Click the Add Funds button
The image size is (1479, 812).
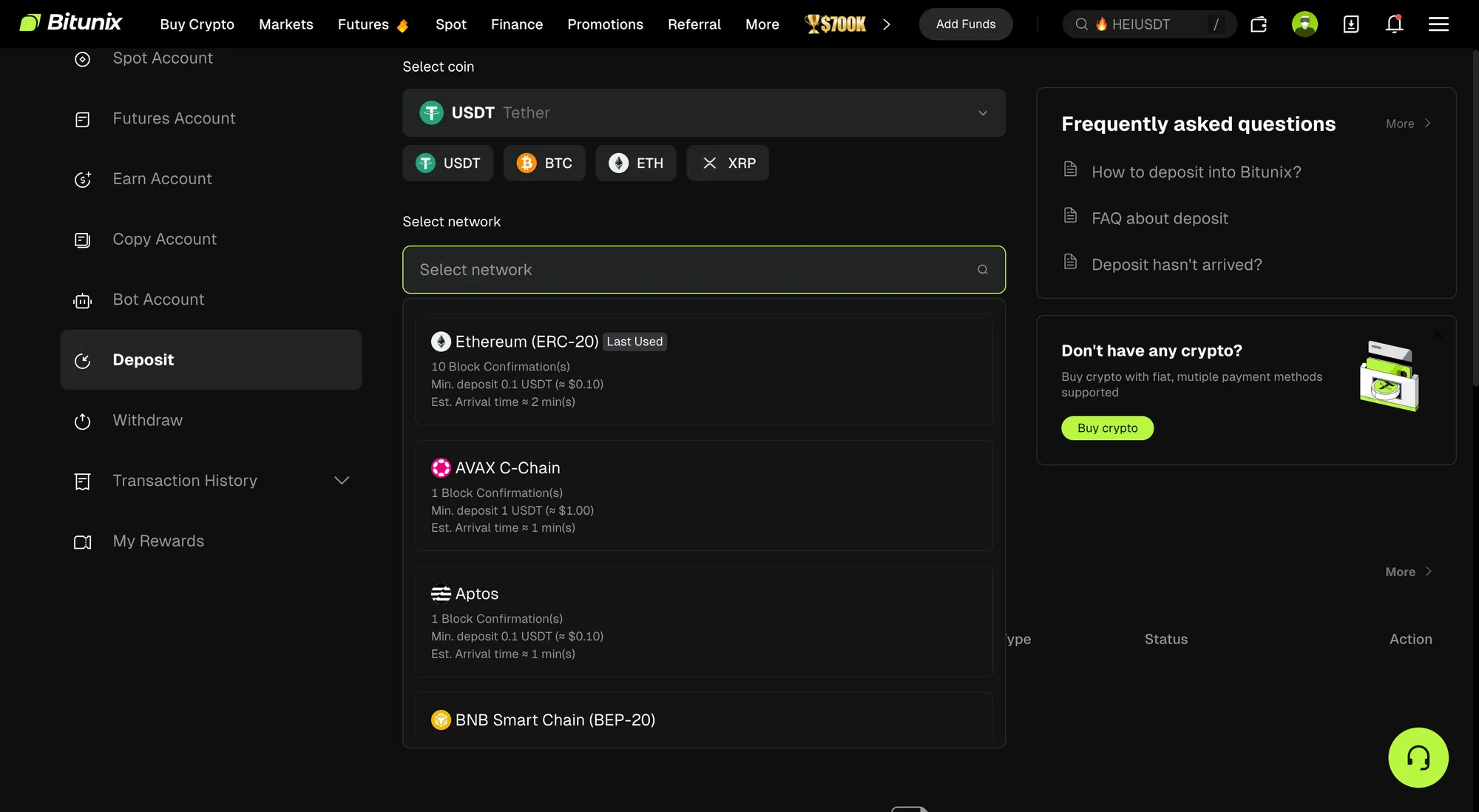[x=965, y=24]
